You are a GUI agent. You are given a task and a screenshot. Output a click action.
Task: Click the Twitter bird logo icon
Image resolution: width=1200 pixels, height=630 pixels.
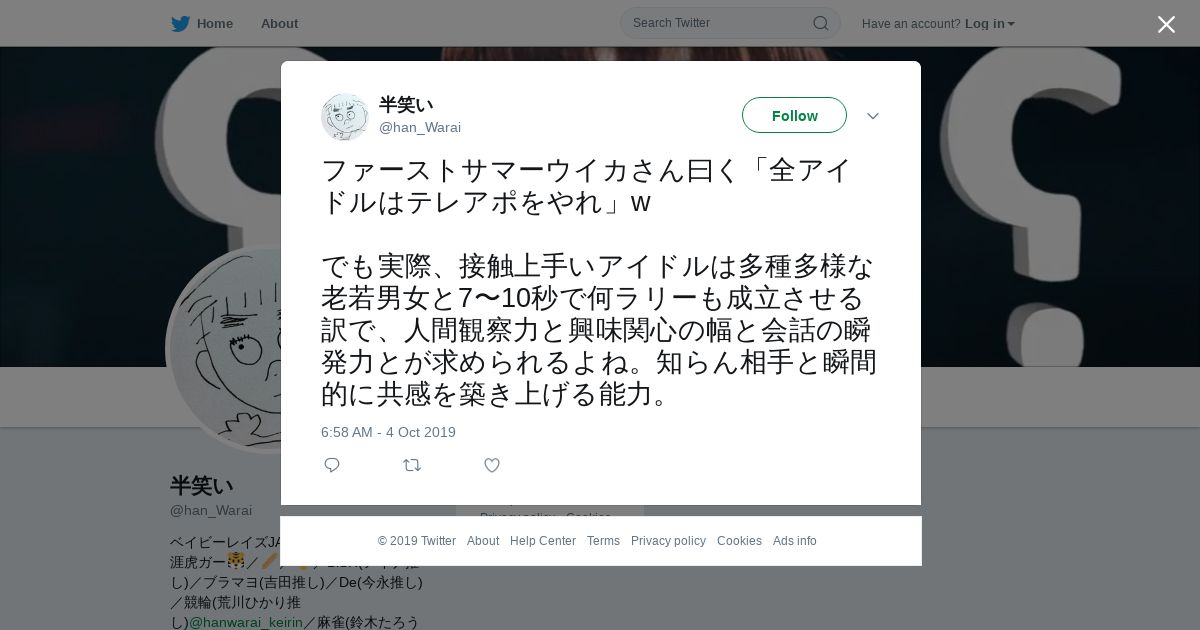click(180, 24)
